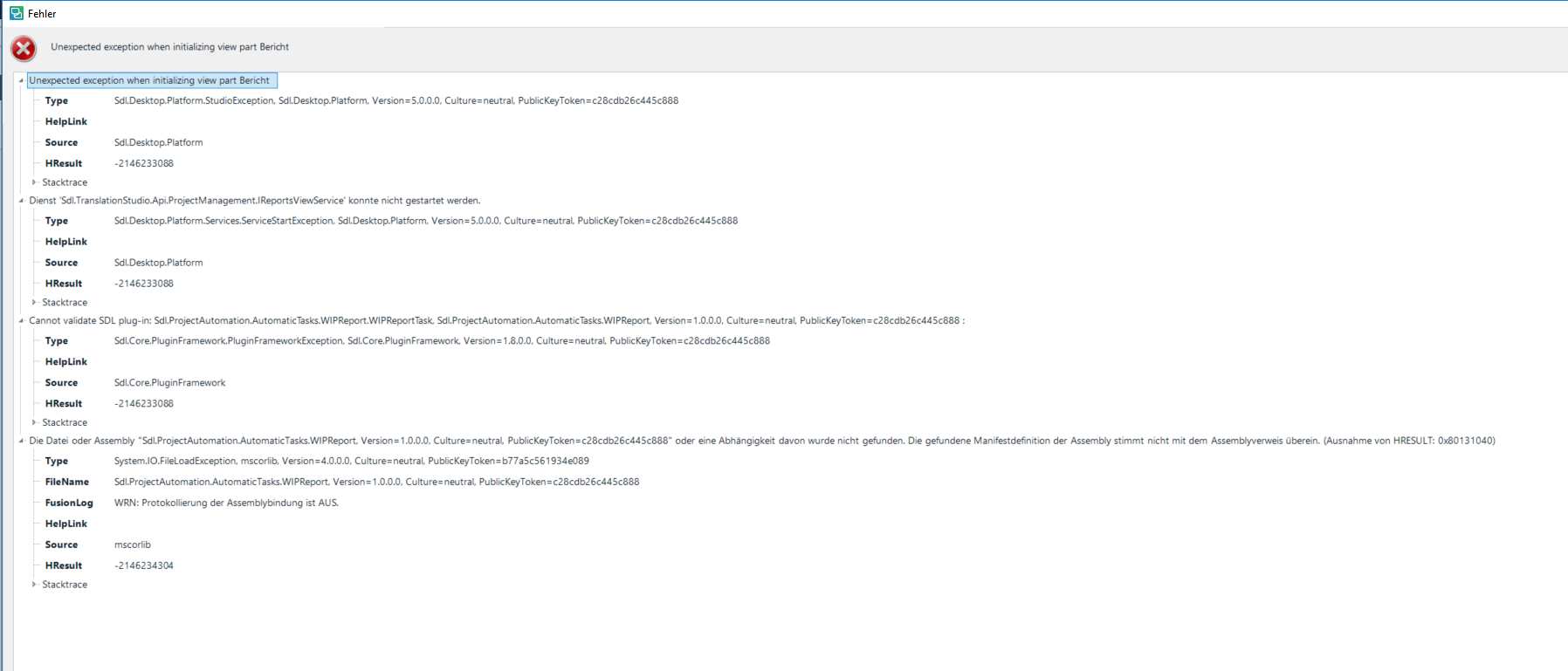Click HResult -2146233088 under PluginFrameworkException
This screenshot has height=671, width=1568.
point(144,404)
